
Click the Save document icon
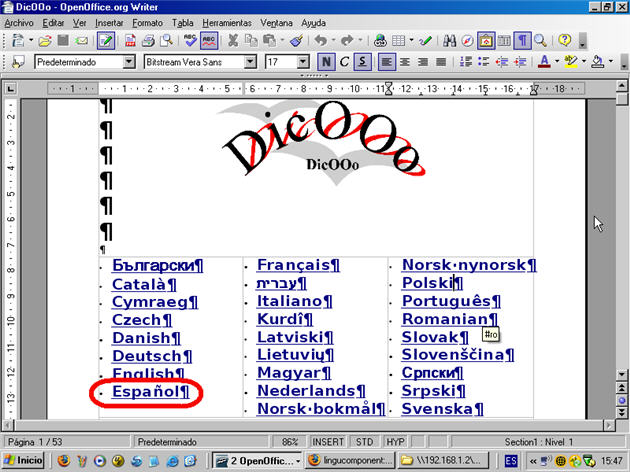point(63,41)
